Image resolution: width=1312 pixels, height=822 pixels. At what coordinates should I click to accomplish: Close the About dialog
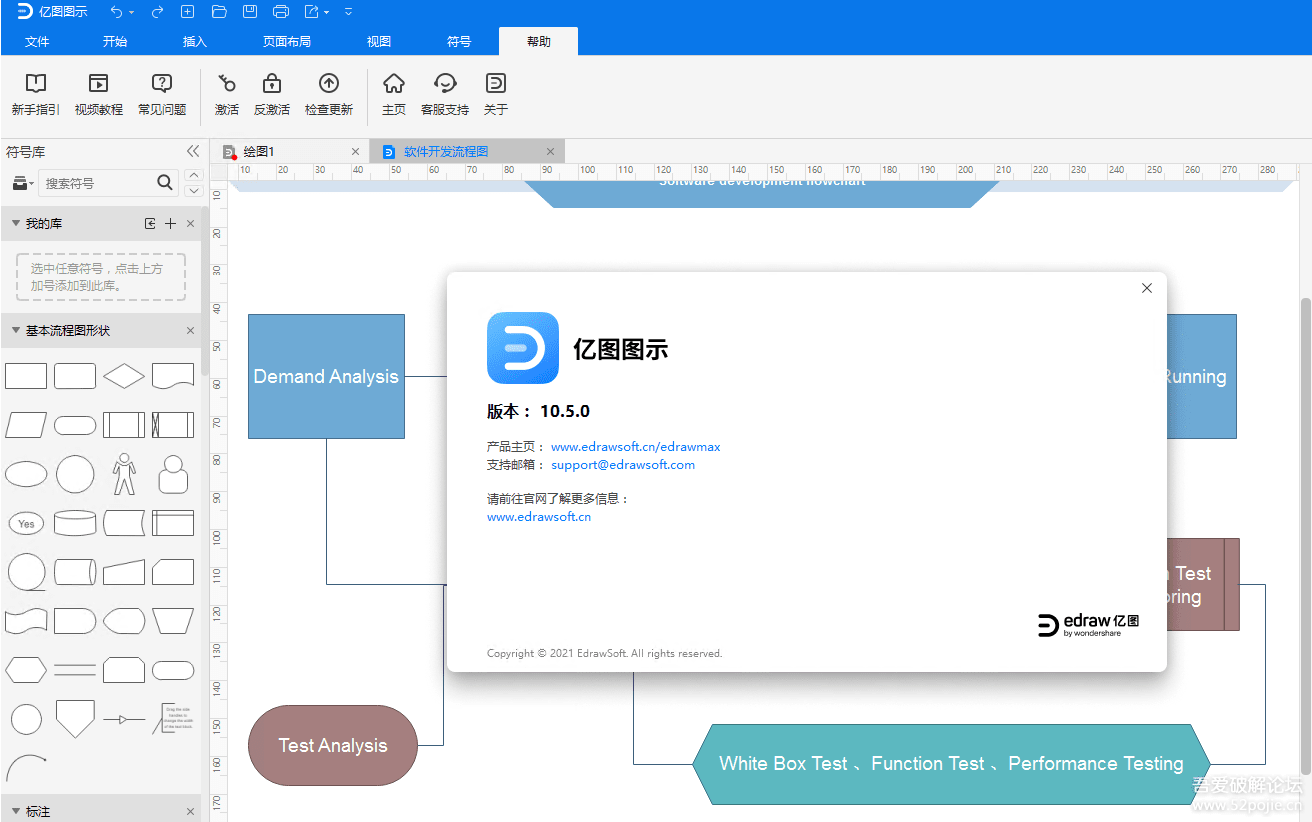coord(1147,288)
